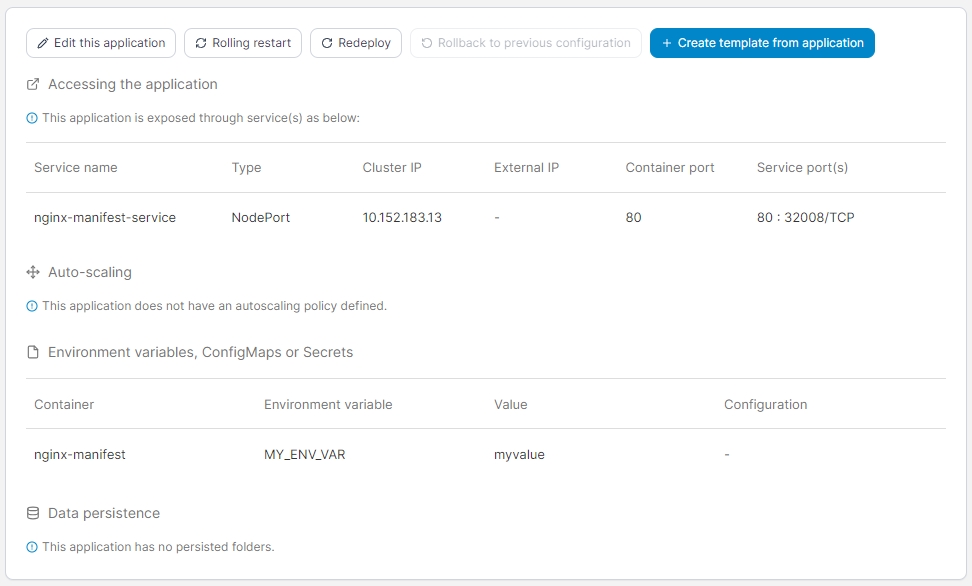Viewport: 972px width, 586px height.
Task: Click the pencil icon on Edit this application
Action: point(43,43)
